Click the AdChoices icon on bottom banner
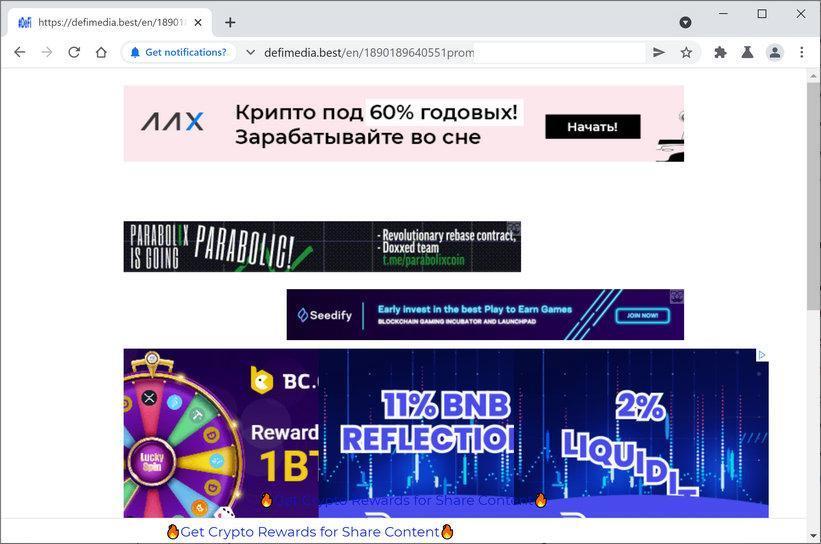The image size is (821, 544). pos(762,355)
